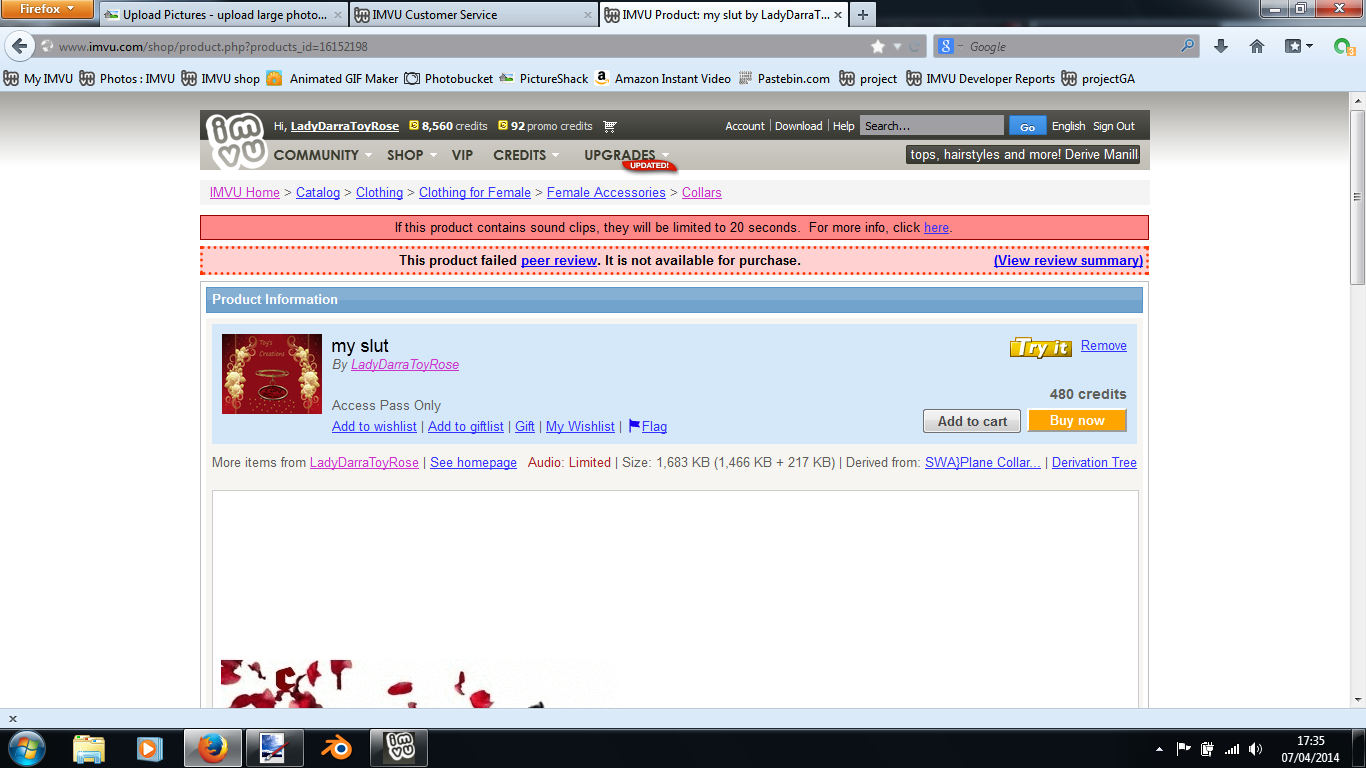Click the browser URL address bar

[460, 46]
